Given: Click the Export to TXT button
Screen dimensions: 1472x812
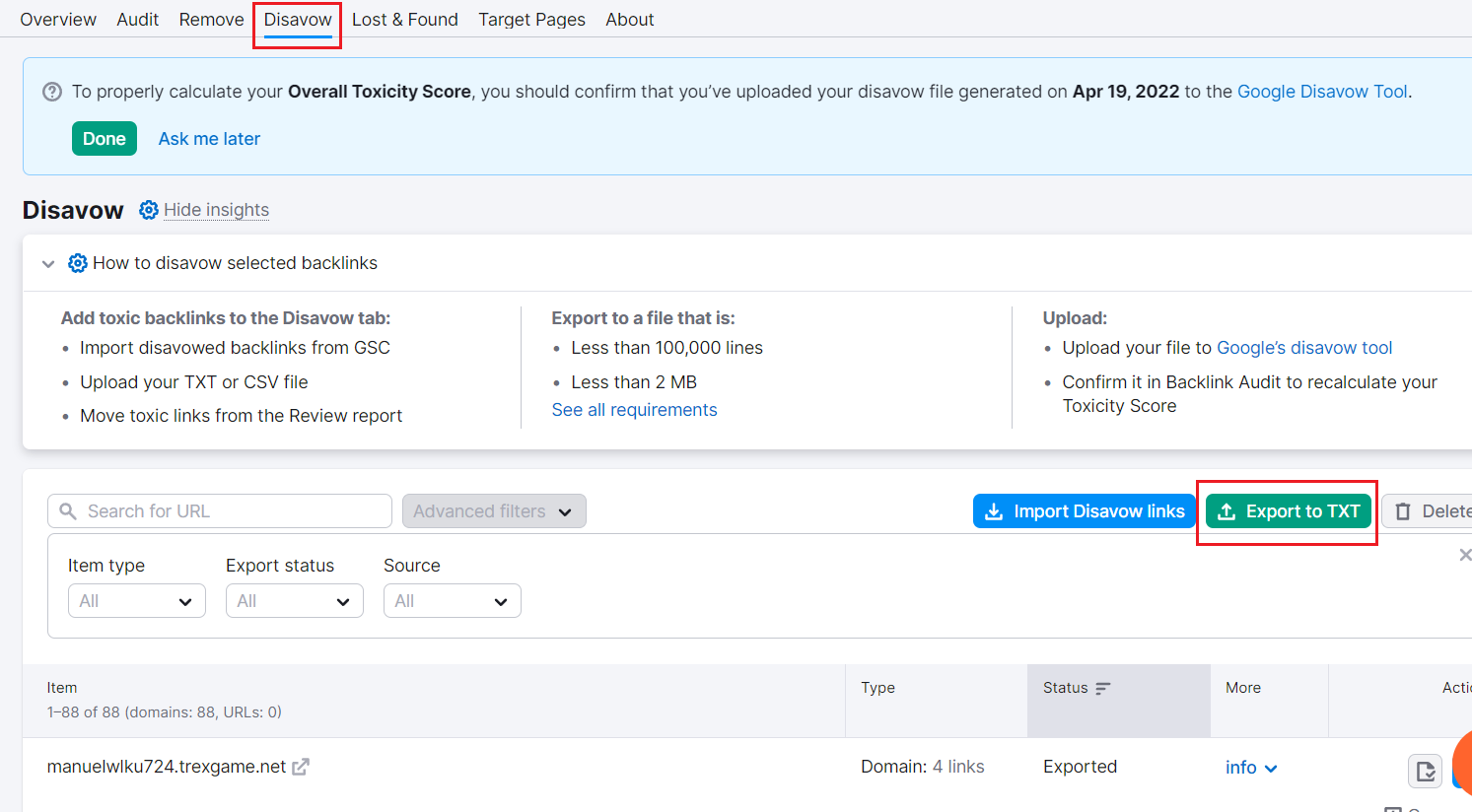Looking at the screenshot, I should click(1288, 511).
